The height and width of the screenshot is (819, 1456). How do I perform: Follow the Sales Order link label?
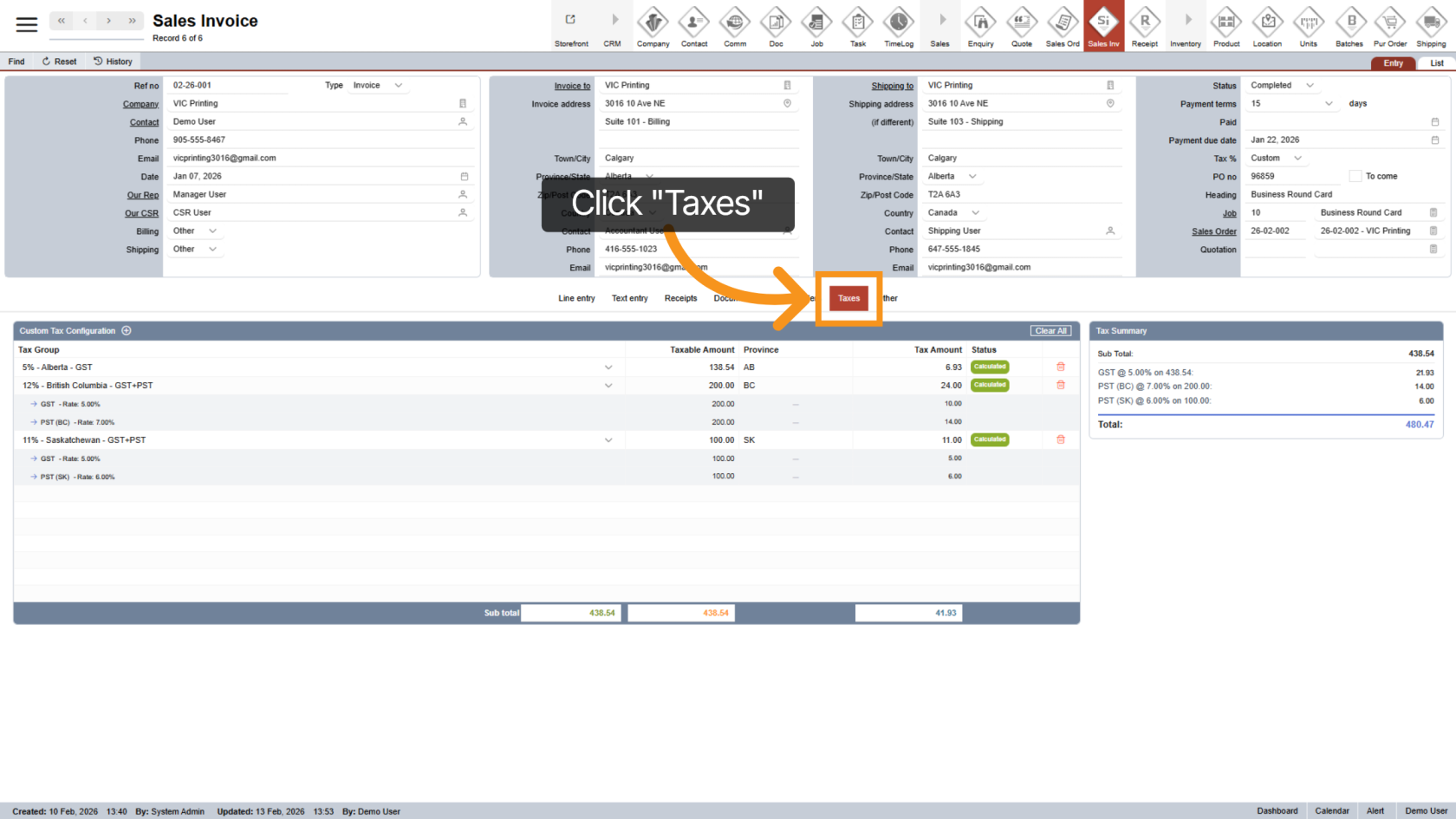tap(1213, 231)
